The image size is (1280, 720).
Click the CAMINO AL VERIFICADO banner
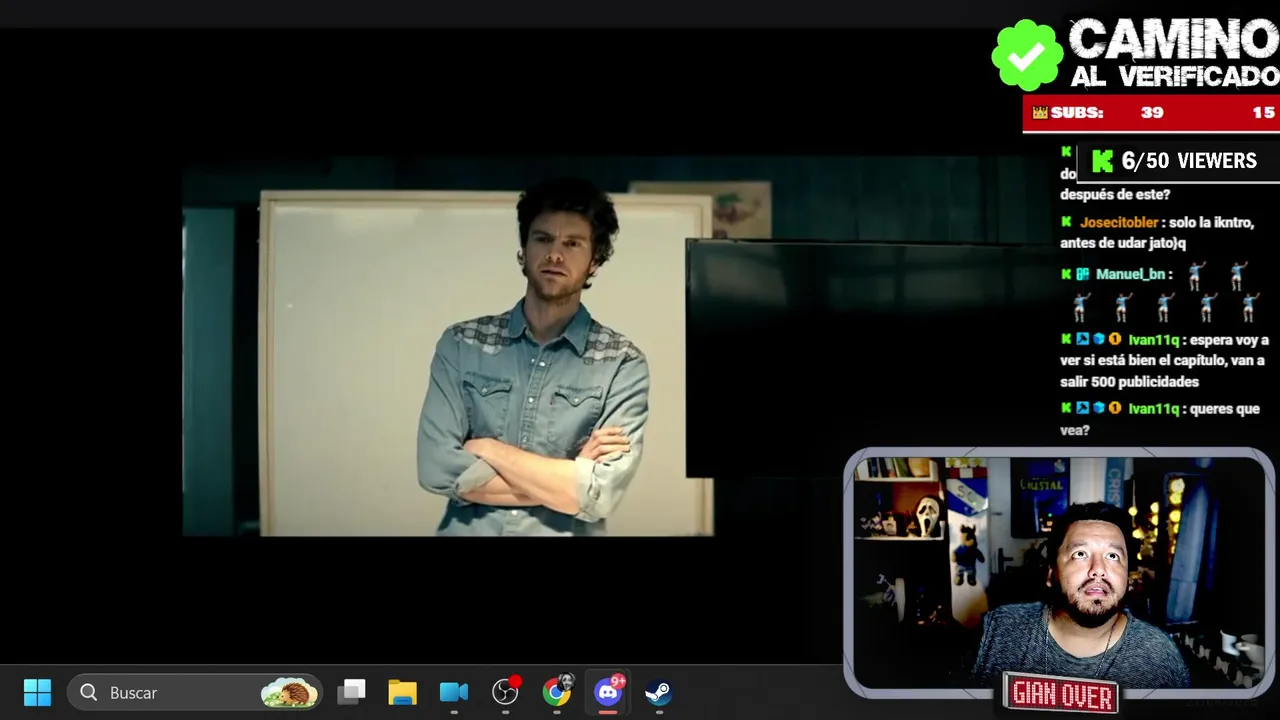(x=1173, y=53)
